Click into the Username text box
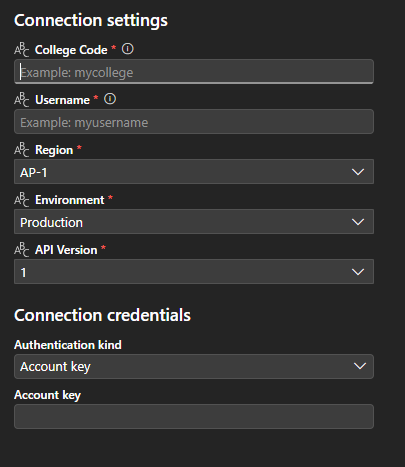 pos(194,122)
